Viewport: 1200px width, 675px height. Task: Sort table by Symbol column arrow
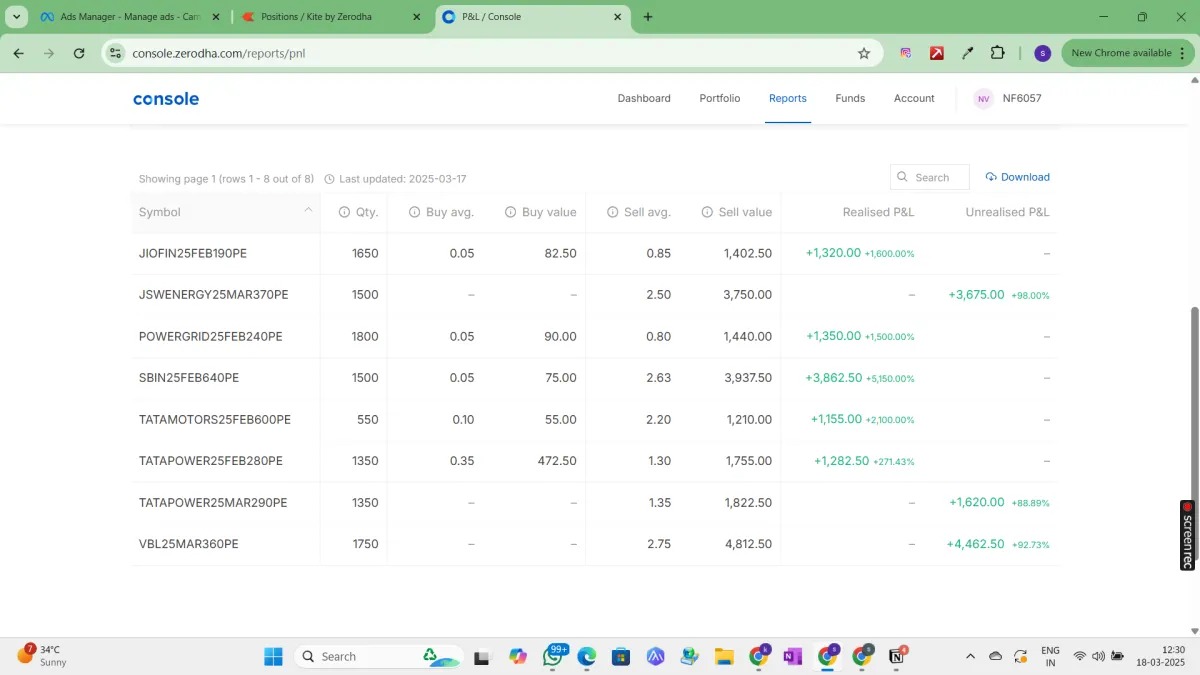pyautogui.click(x=308, y=210)
